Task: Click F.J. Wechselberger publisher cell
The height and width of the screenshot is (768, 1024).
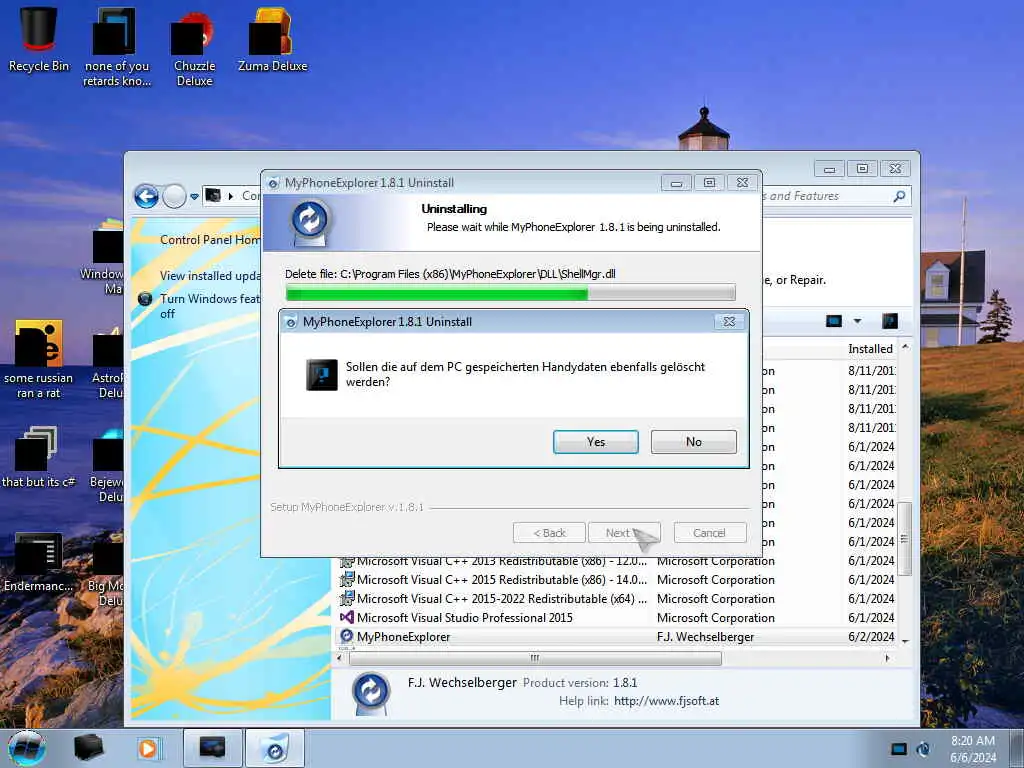Action: (705, 637)
